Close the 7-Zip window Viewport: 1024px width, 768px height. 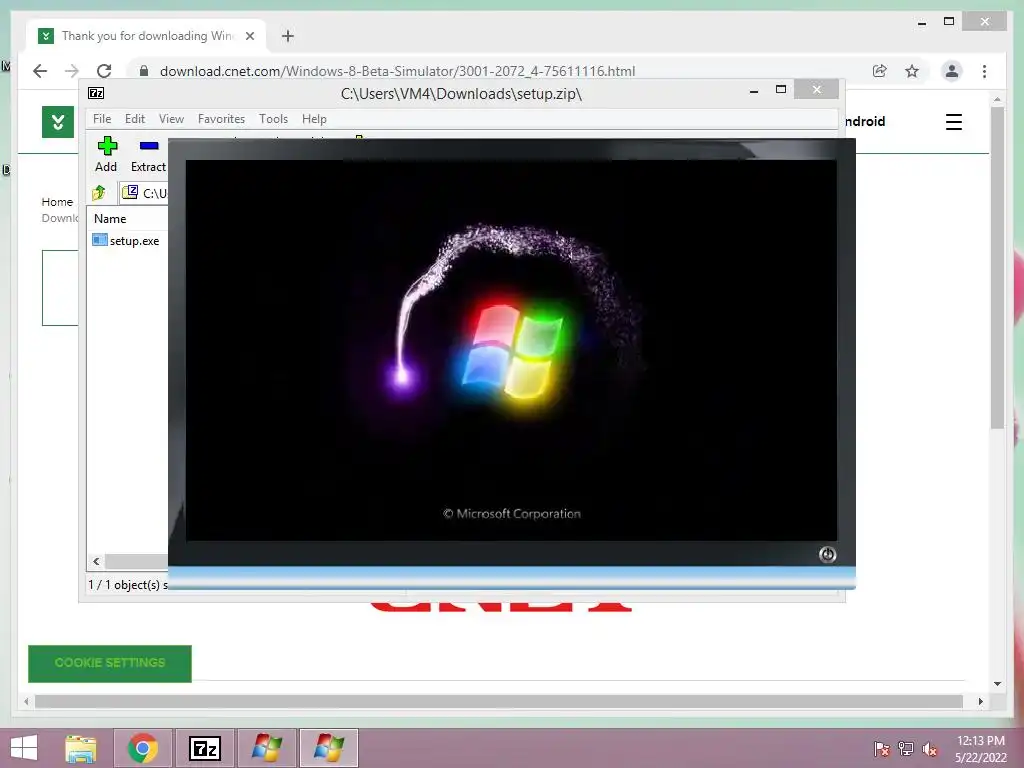click(x=816, y=89)
